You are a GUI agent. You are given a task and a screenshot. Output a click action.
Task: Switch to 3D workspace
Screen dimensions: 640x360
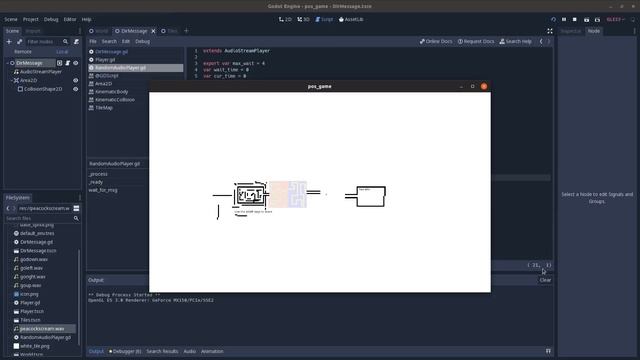tap(303, 19)
